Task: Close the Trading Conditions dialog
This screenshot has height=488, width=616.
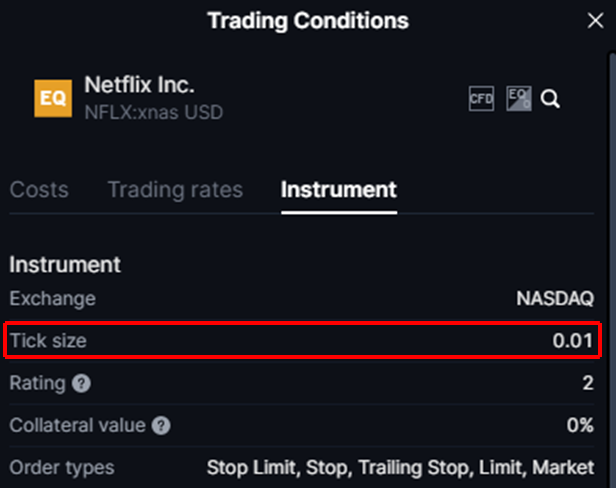Action: [594, 20]
